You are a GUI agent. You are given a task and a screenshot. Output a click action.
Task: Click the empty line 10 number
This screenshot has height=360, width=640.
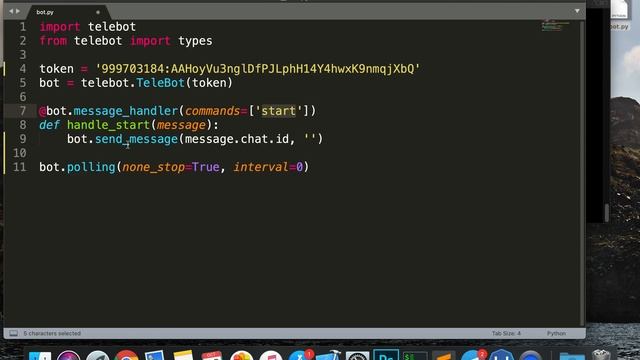click(20, 153)
